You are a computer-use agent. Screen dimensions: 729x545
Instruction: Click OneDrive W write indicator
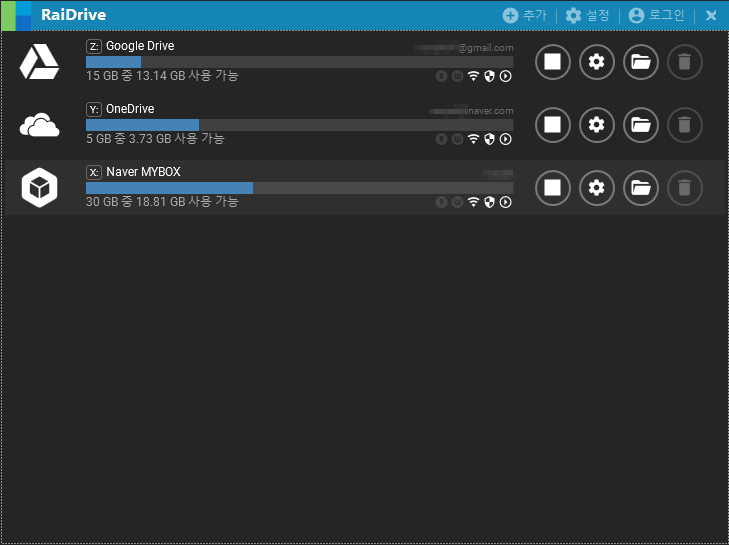pos(457,139)
